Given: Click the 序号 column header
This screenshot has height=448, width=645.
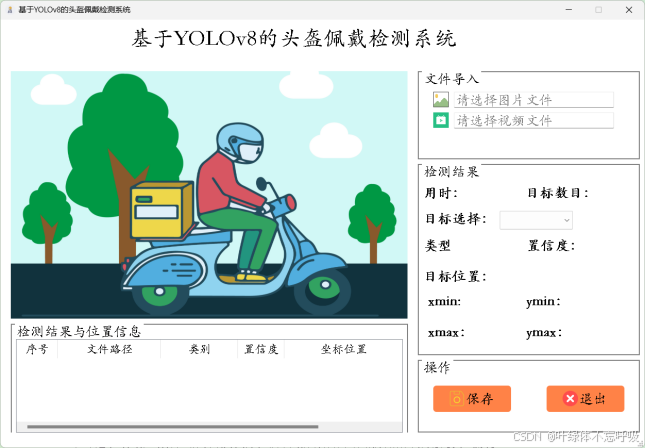Looking at the screenshot, I should (x=37, y=349).
